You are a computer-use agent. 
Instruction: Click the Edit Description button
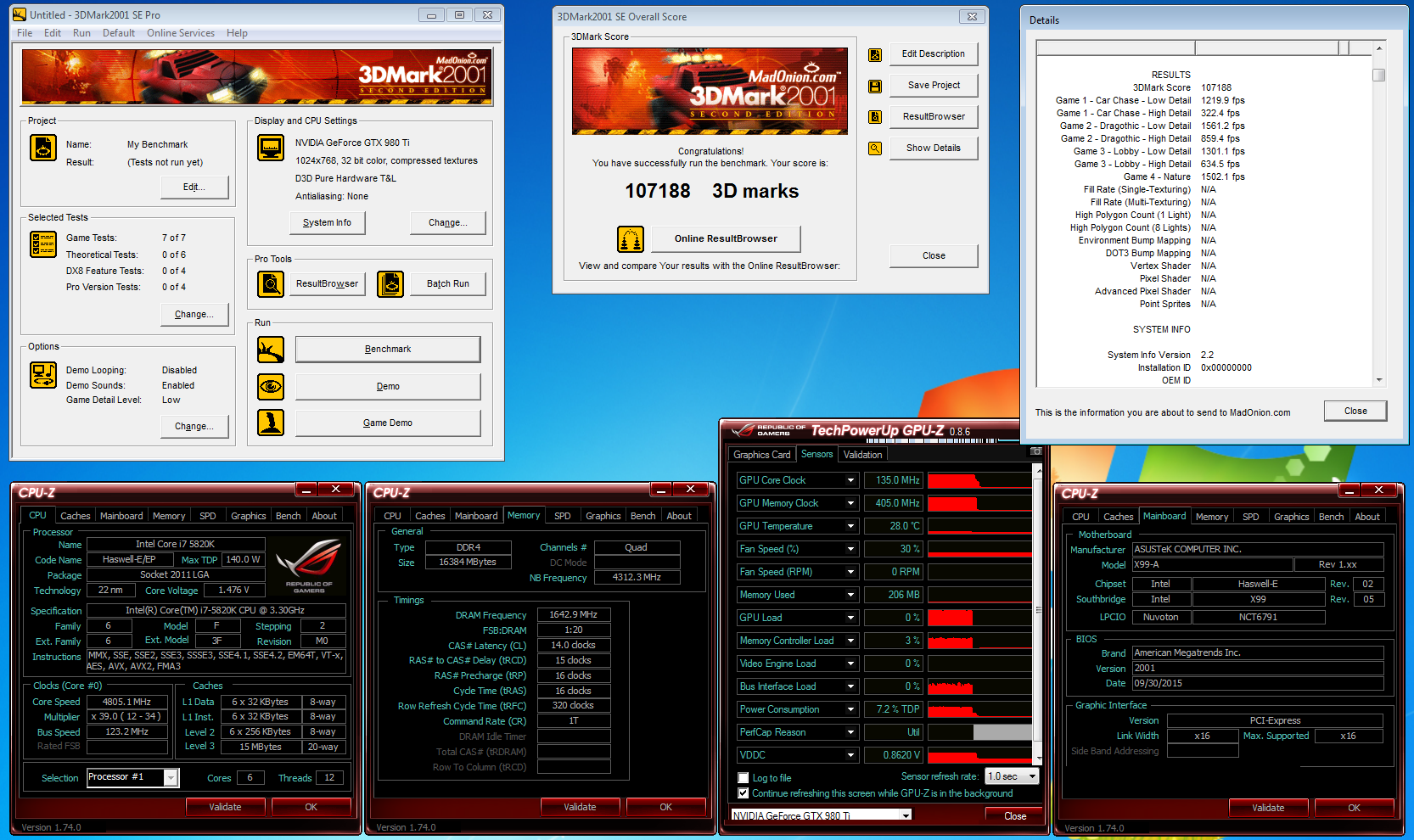(934, 54)
